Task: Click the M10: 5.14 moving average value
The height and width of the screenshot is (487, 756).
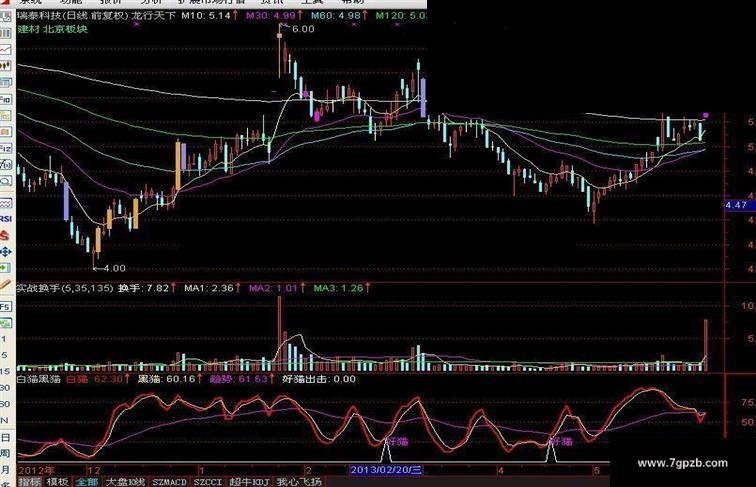Action: [x=206, y=15]
